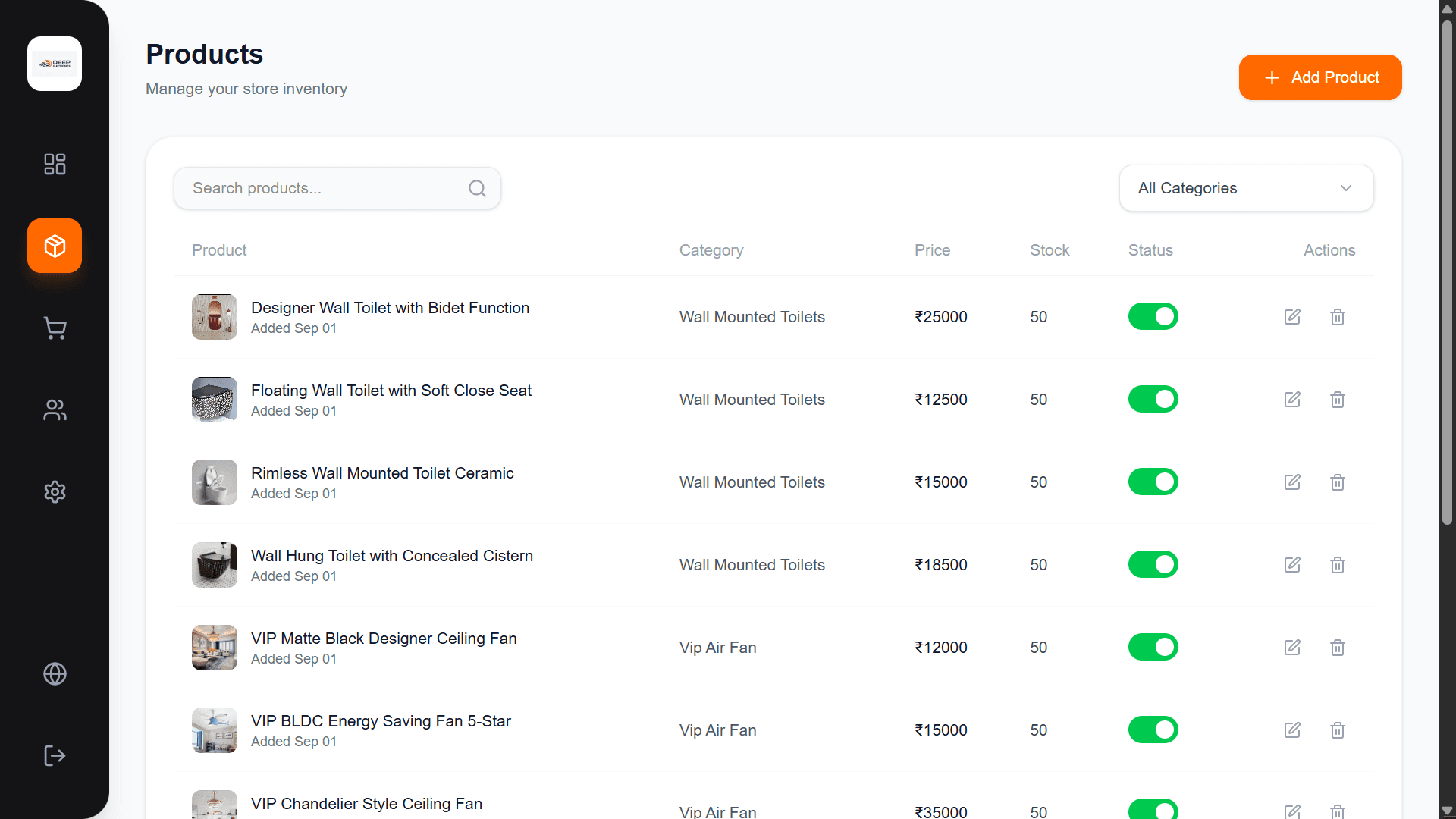This screenshot has width=1456, height=819.
Task: Click the Category column header
Action: [711, 250]
